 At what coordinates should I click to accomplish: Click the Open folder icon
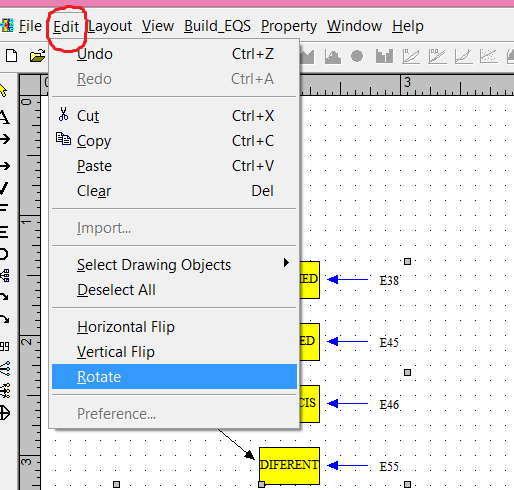[37, 56]
